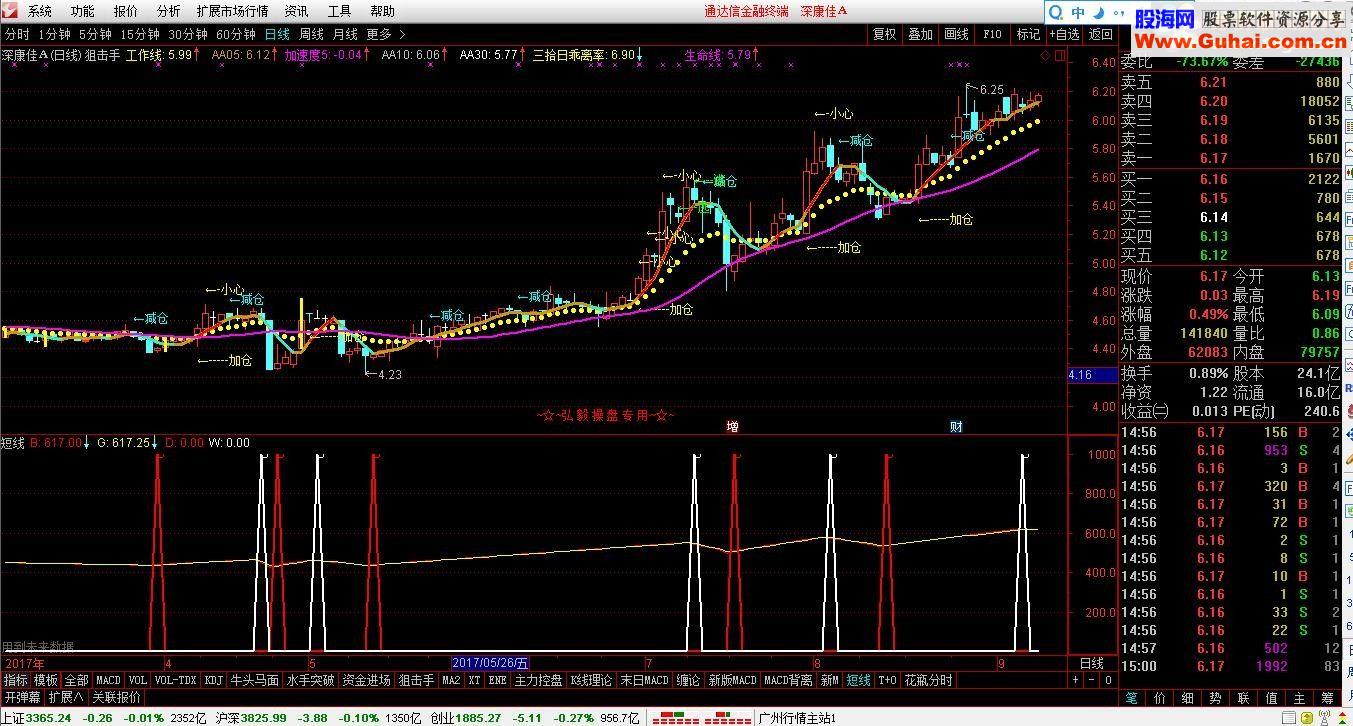Switch to the 分时 chart period
1353x726 pixels.
(17, 34)
